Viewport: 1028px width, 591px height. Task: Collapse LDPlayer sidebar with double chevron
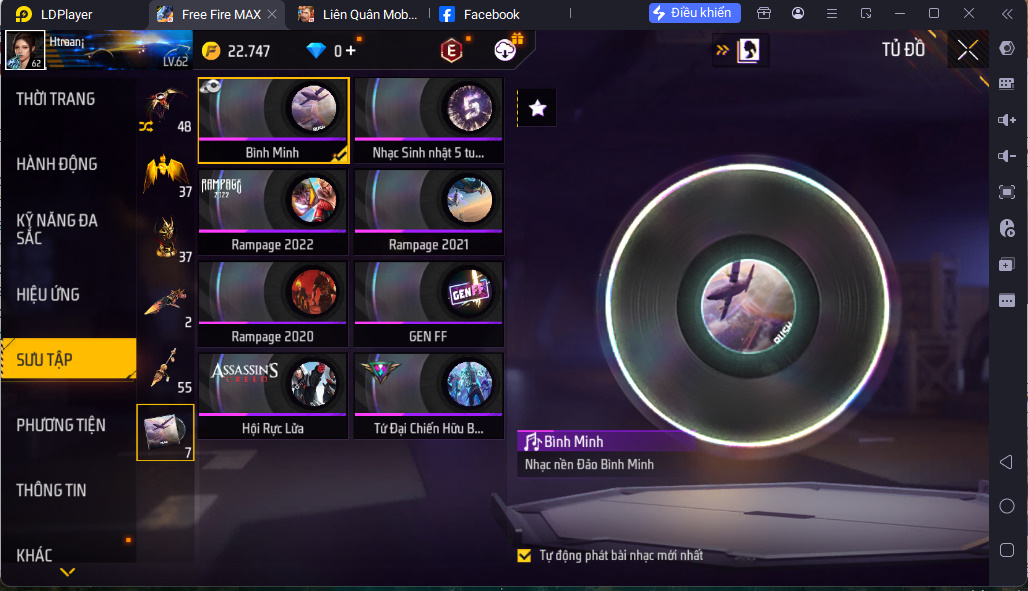pos(1007,14)
